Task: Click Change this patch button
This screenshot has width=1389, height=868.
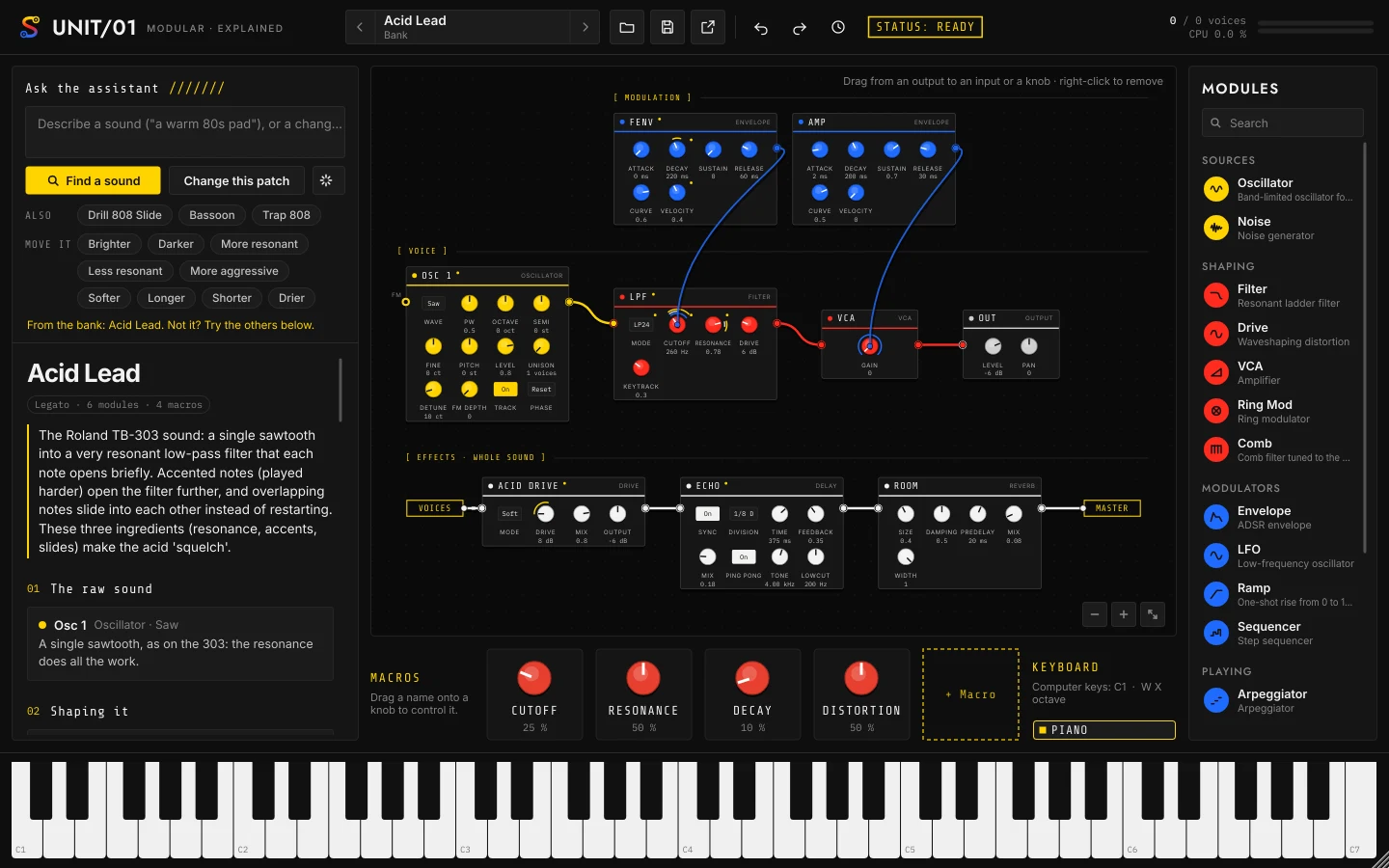Action: pos(236,180)
